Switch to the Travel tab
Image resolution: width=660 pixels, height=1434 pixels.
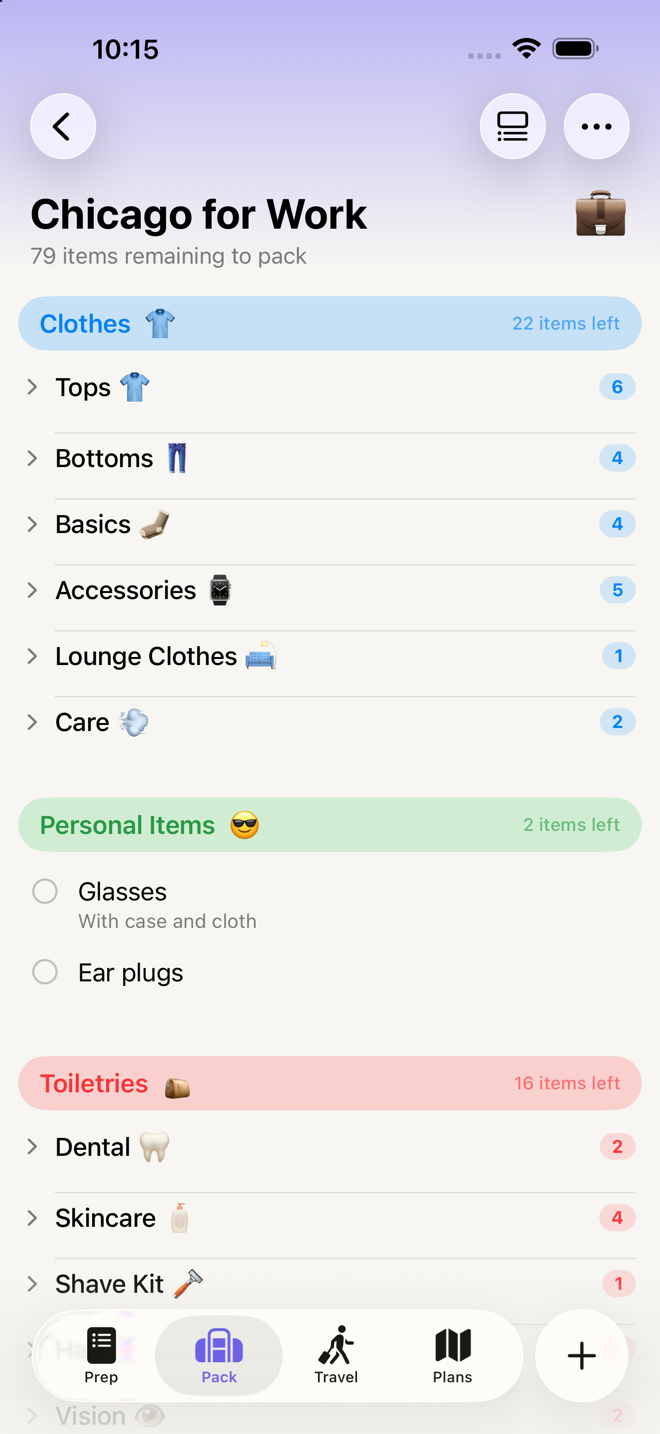336,1356
